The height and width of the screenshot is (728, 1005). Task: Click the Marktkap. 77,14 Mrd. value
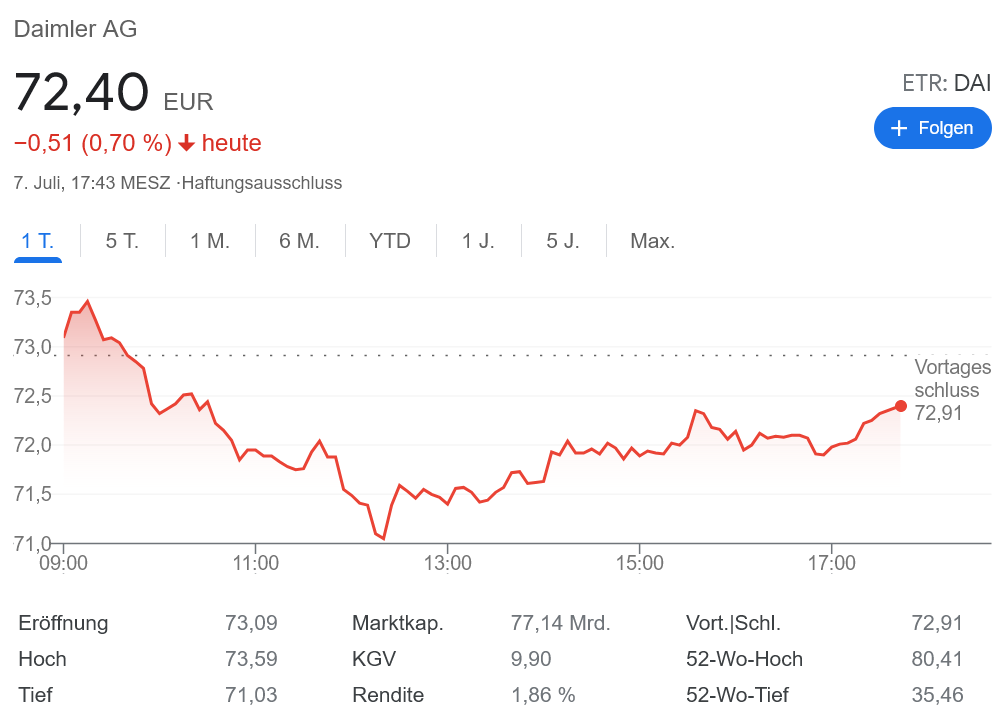point(560,623)
